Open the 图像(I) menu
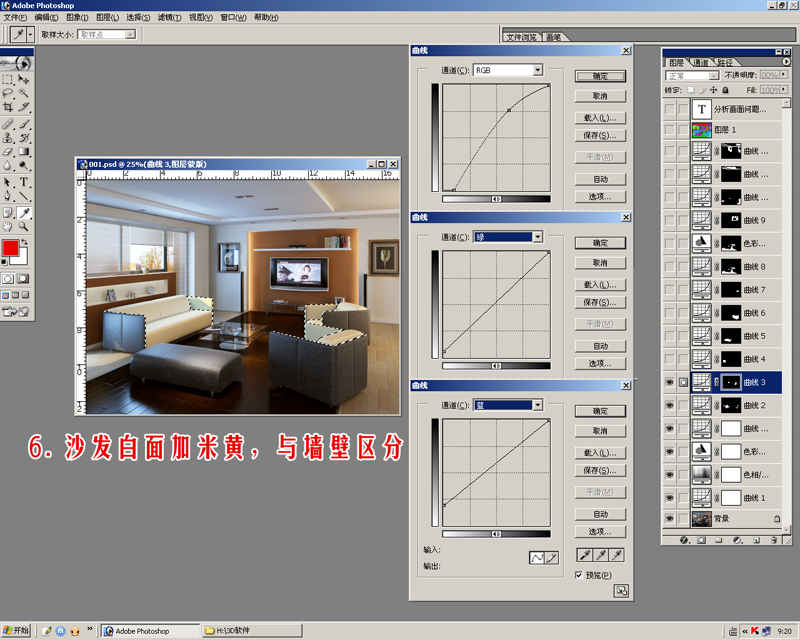800x640 pixels. 77,17
